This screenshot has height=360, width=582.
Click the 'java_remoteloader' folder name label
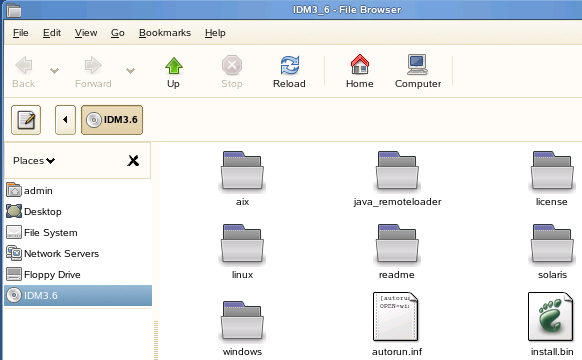coord(397,202)
